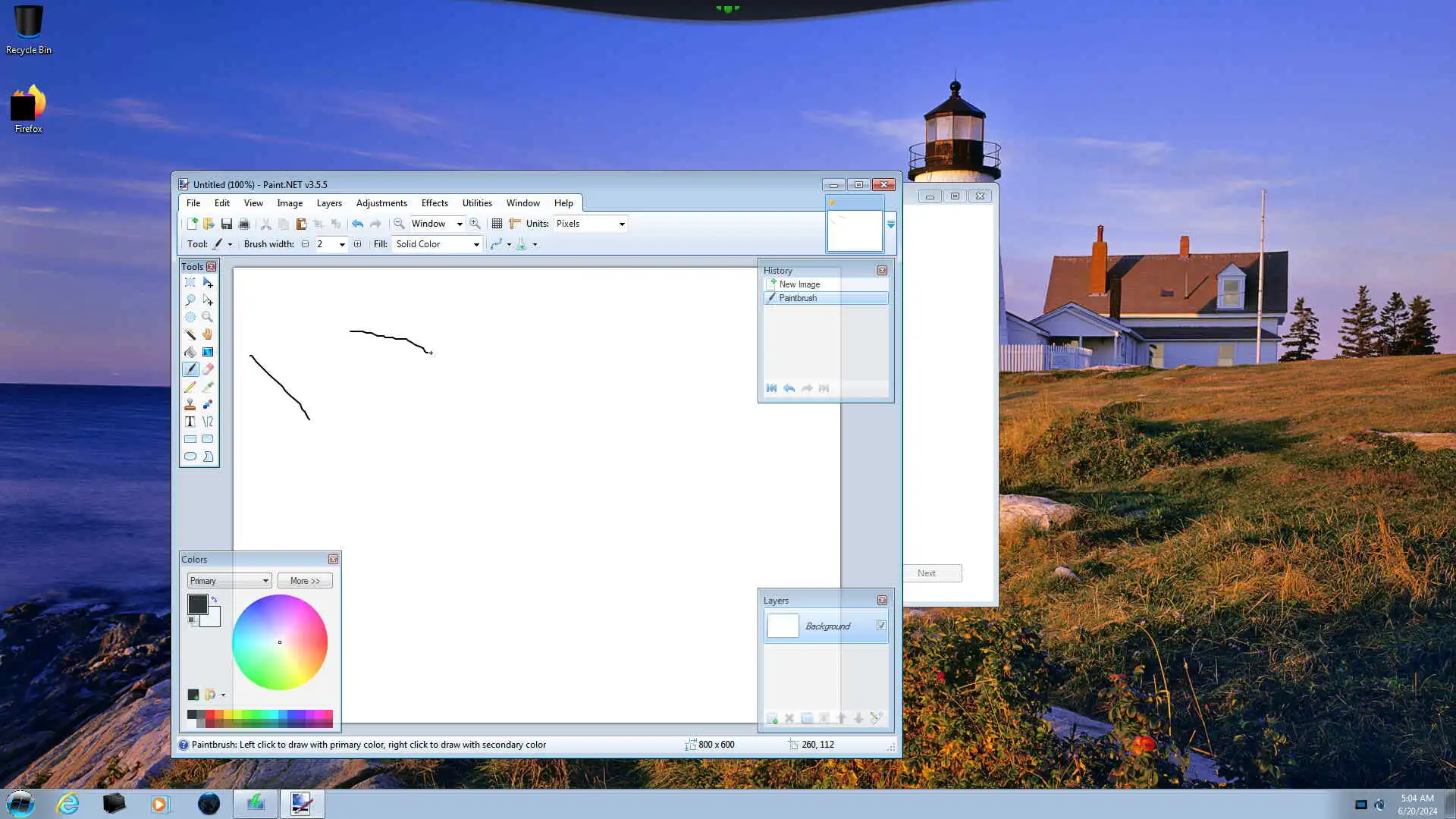Toggle rulers display button
This screenshot has height=819, width=1456.
[515, 224]
